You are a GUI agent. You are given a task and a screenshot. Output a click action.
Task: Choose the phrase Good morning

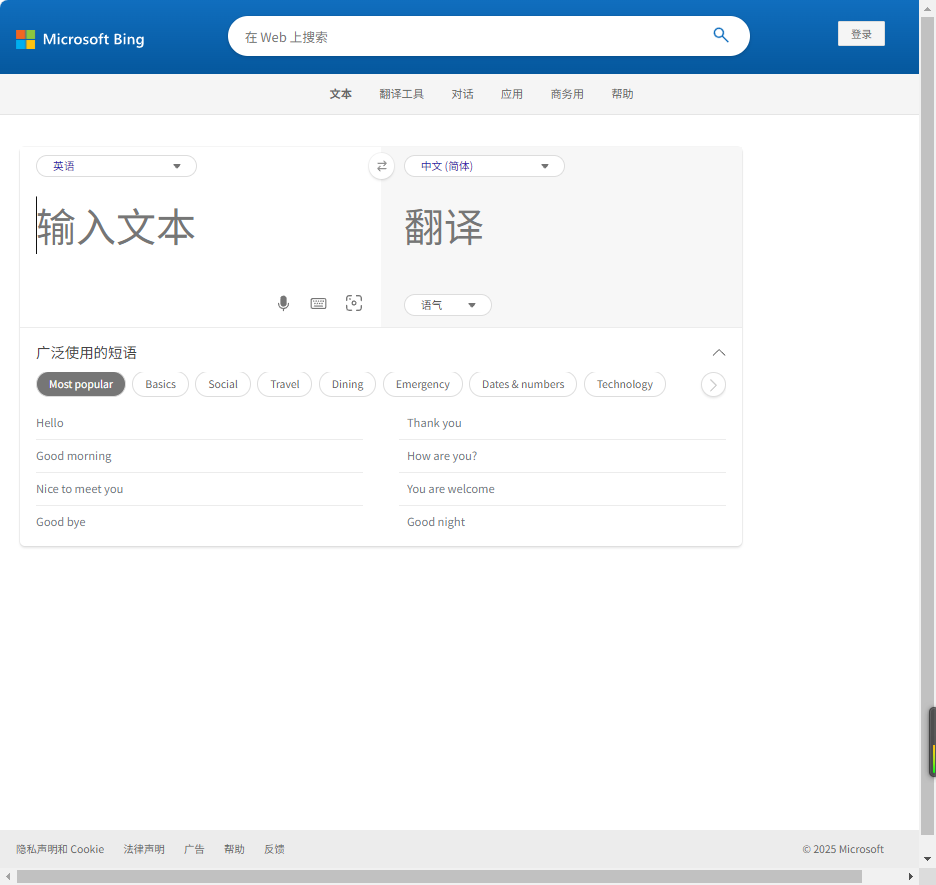pyautogui.click(x=199, y=456)
